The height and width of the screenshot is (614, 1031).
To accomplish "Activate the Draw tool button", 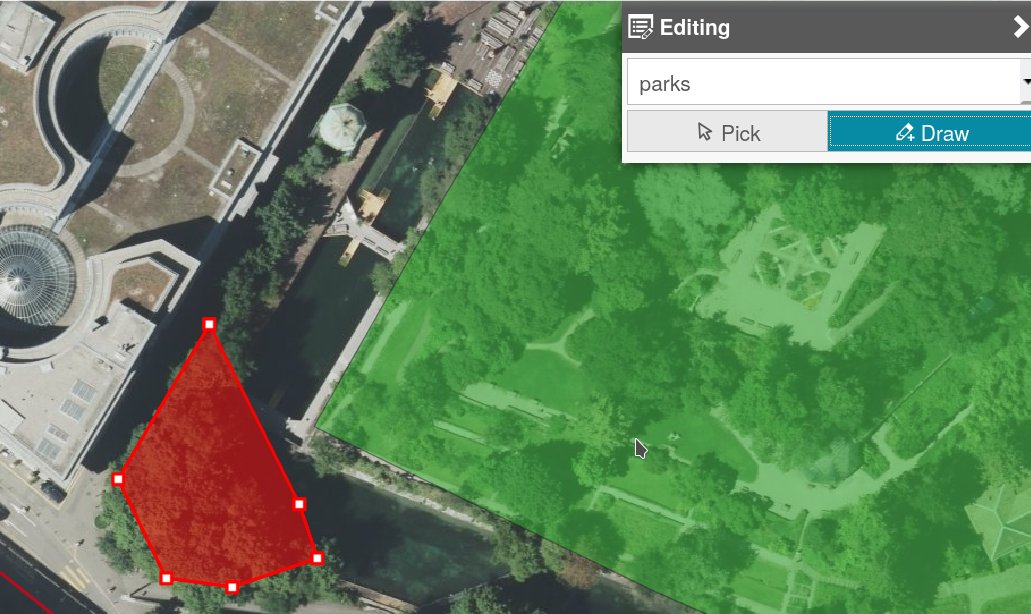I will pyautogui.click(x=929, y=131).
